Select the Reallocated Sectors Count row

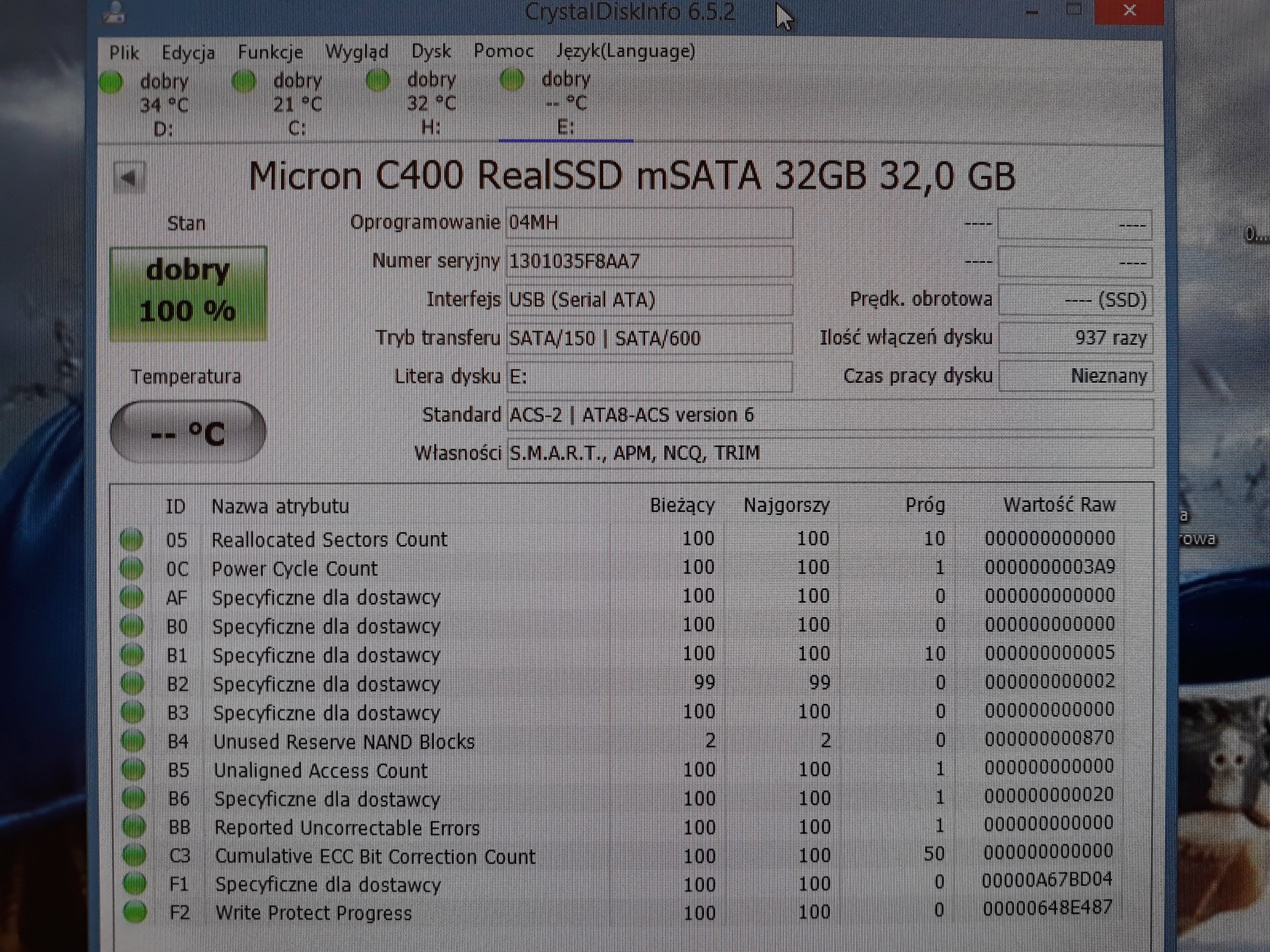click(618, 539)
